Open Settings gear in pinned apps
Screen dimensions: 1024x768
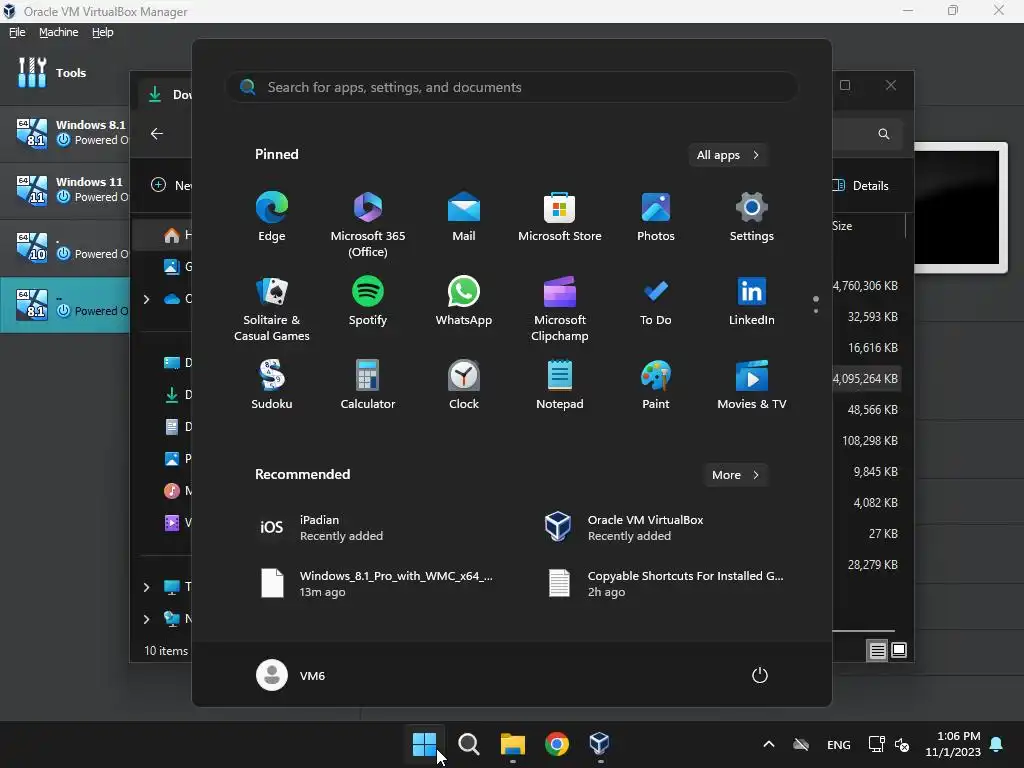pos(752,217)
